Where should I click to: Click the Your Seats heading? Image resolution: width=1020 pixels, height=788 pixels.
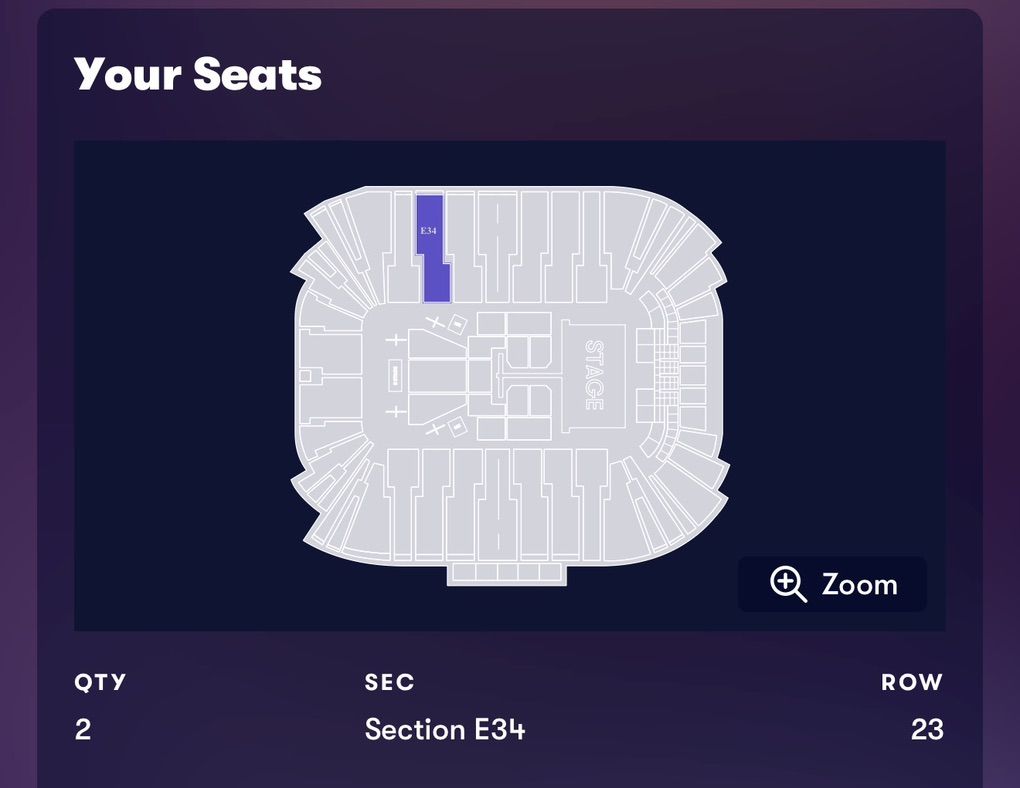coord(198,74)
